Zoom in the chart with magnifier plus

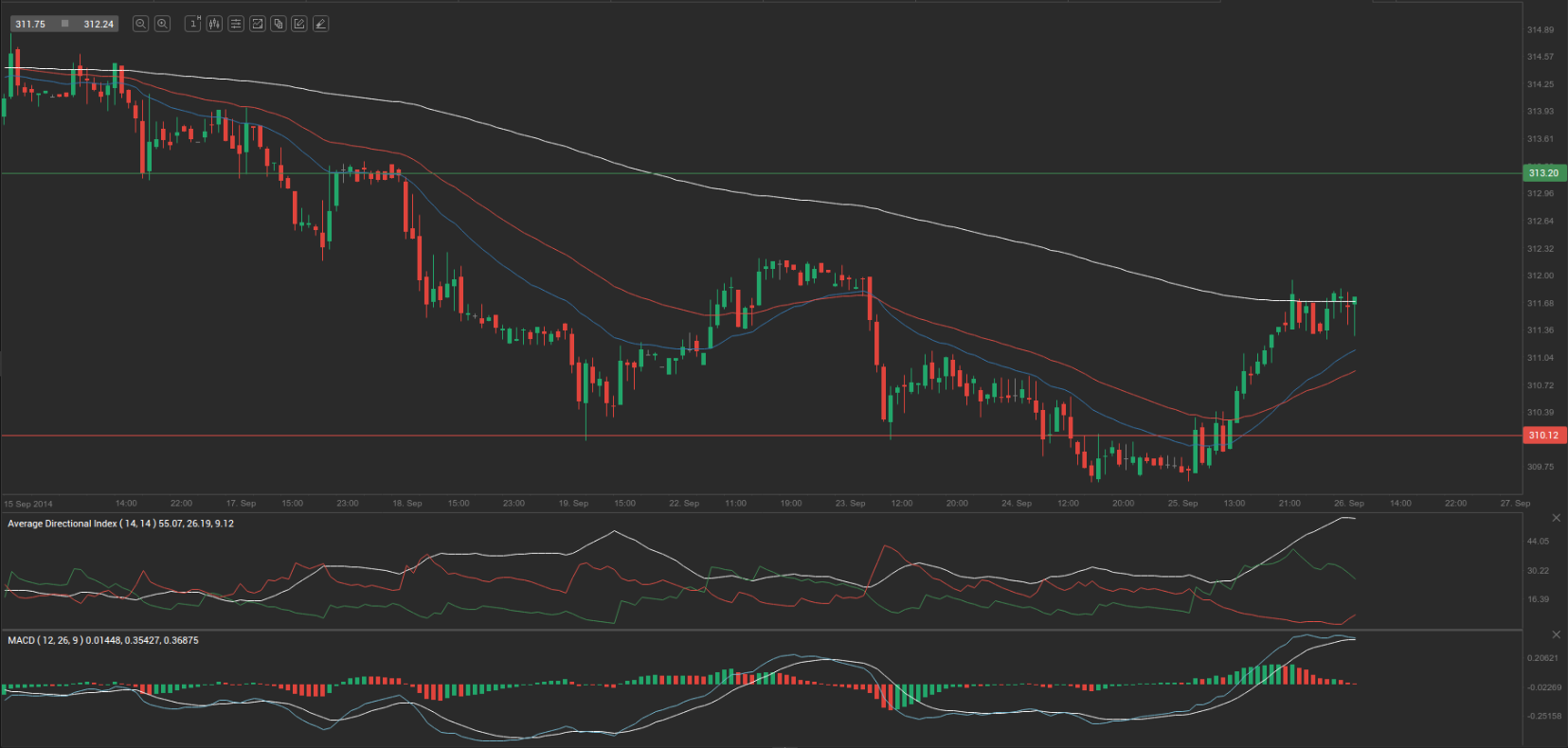162,24
